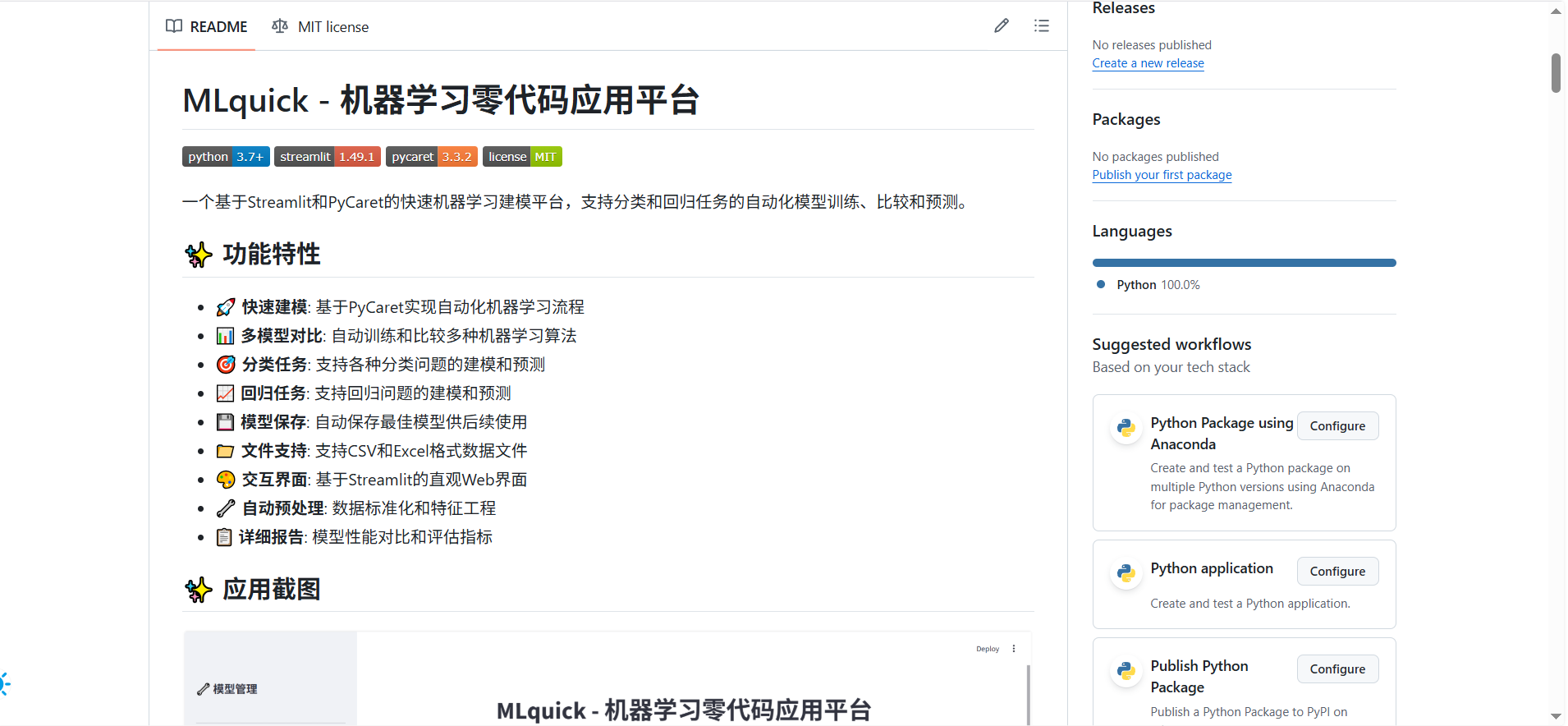This screenshot has height=726, width=1568.
Task: Open the README outline list icon
Action: tap(1042, 25)
